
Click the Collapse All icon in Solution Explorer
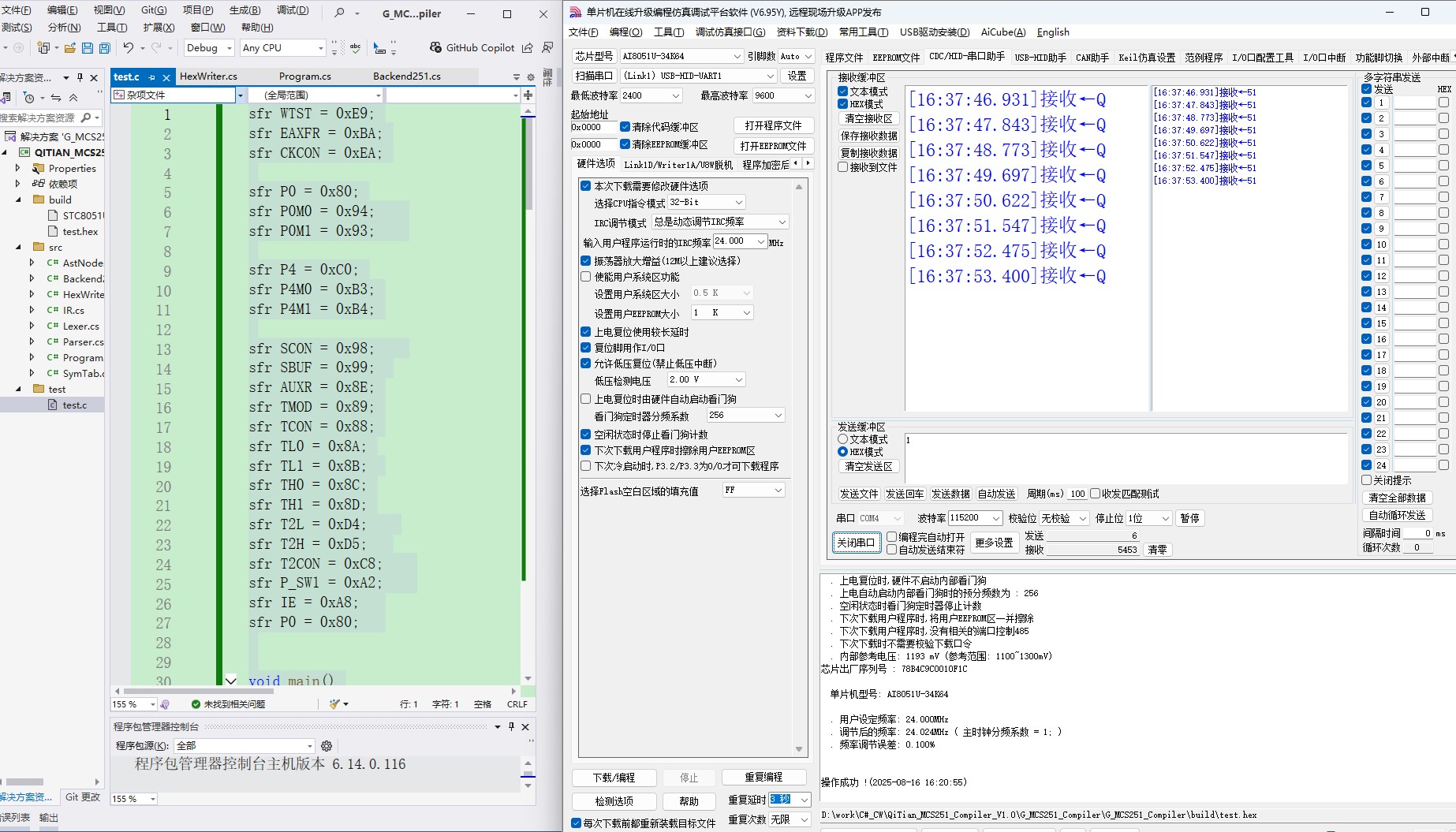pos(73,98)
